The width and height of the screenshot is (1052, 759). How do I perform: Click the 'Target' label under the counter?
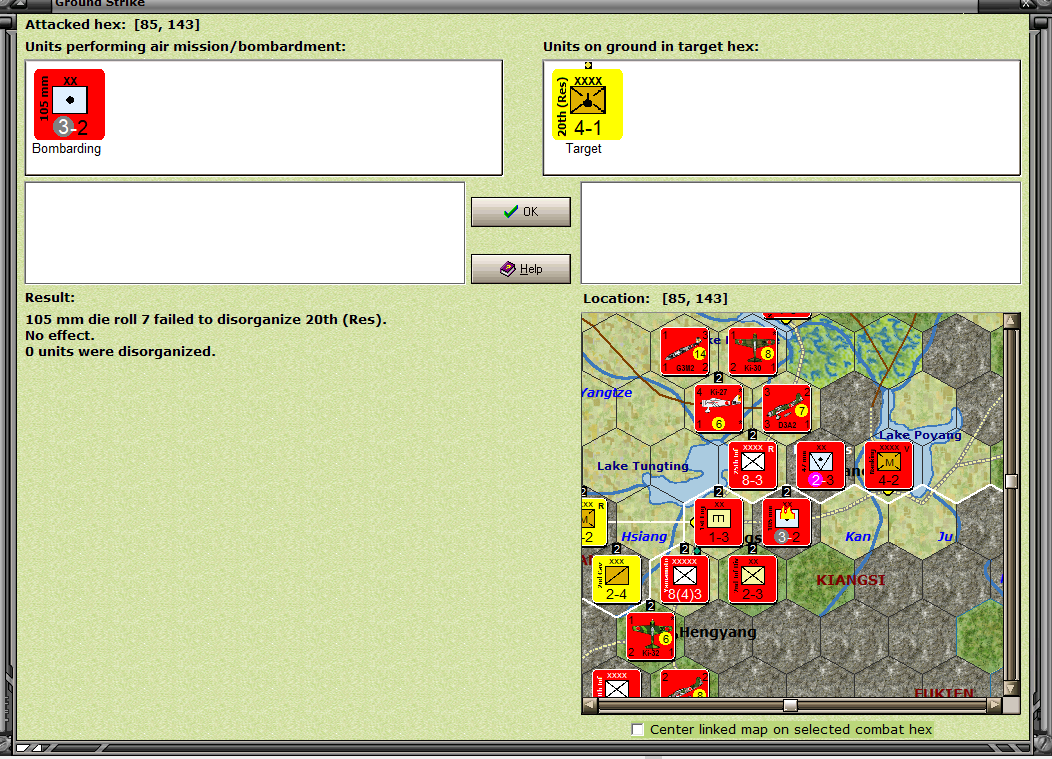(x=583, y=149)
